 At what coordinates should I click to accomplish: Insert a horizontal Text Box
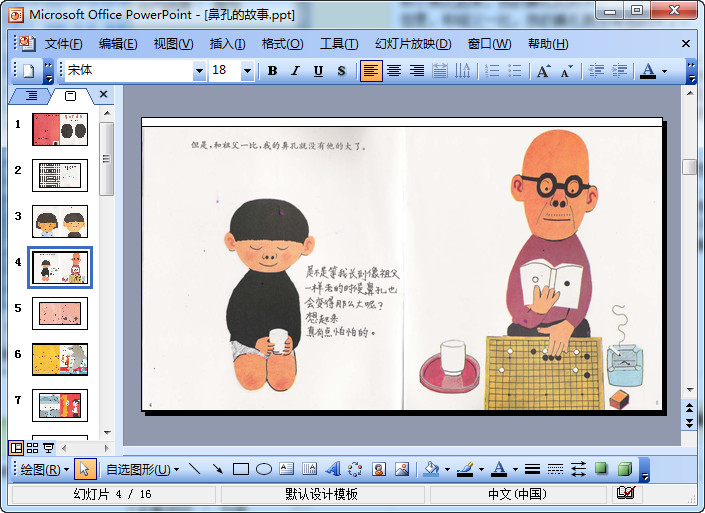coord(286,469)
